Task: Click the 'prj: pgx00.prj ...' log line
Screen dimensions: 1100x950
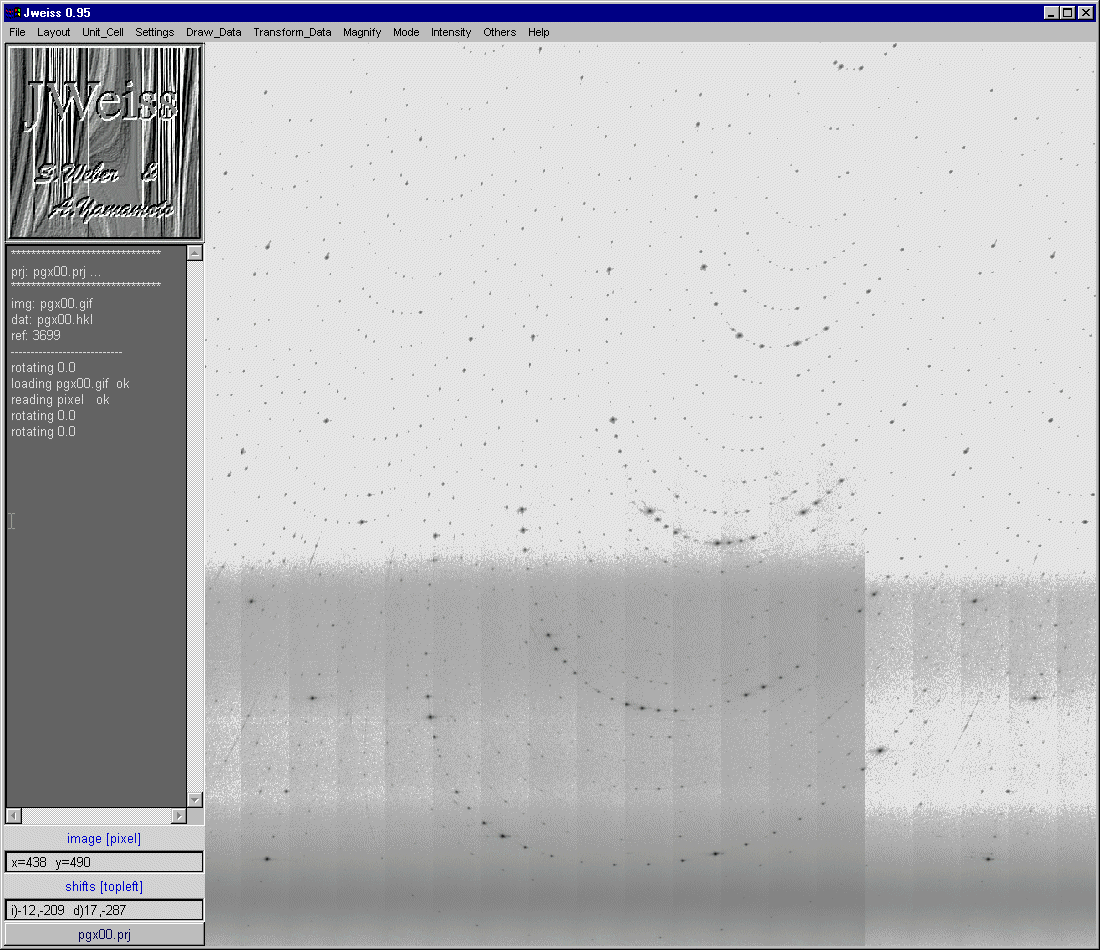Action: coord(56,272)
